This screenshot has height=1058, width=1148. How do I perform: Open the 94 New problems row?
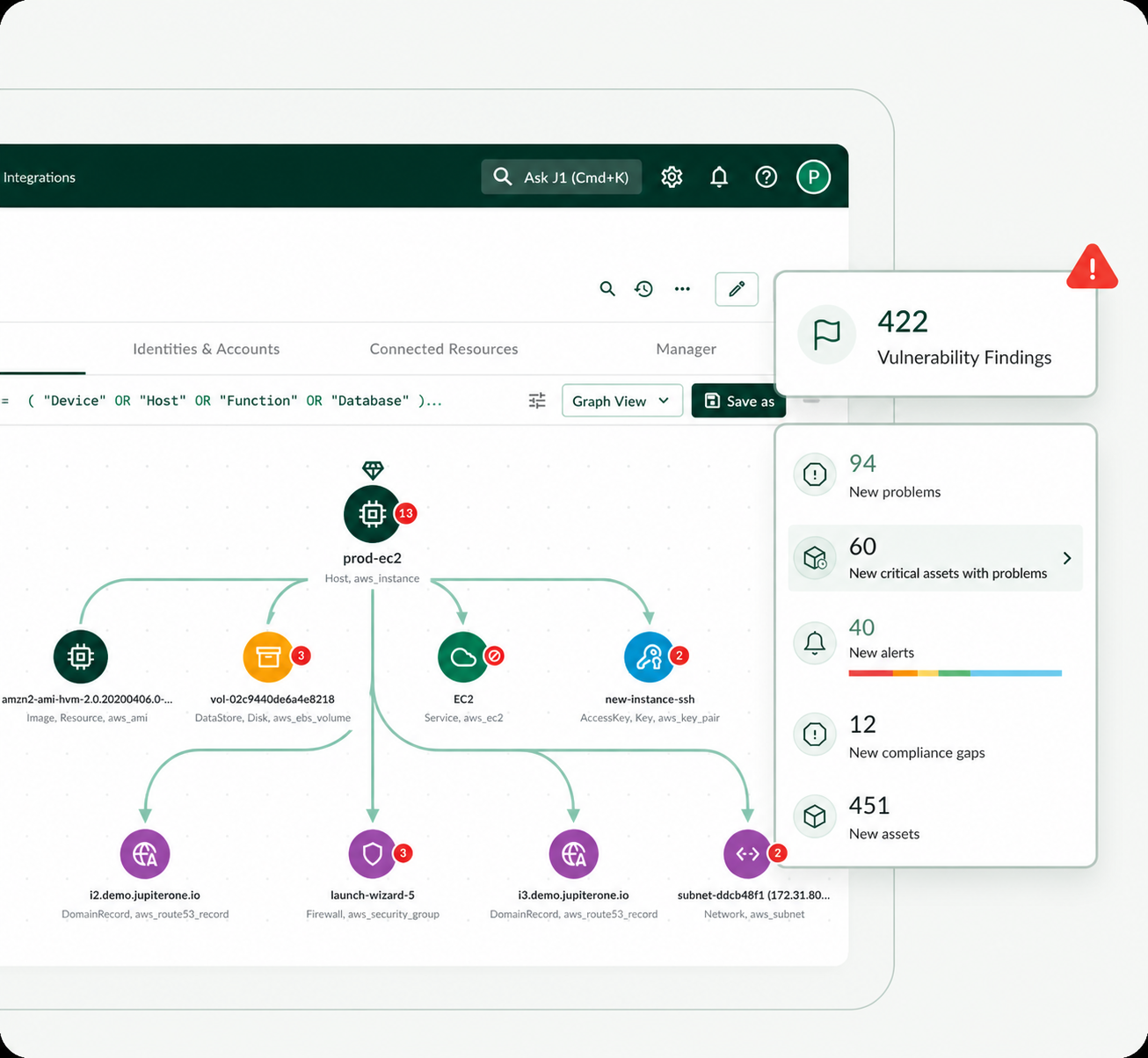[935, 476]
